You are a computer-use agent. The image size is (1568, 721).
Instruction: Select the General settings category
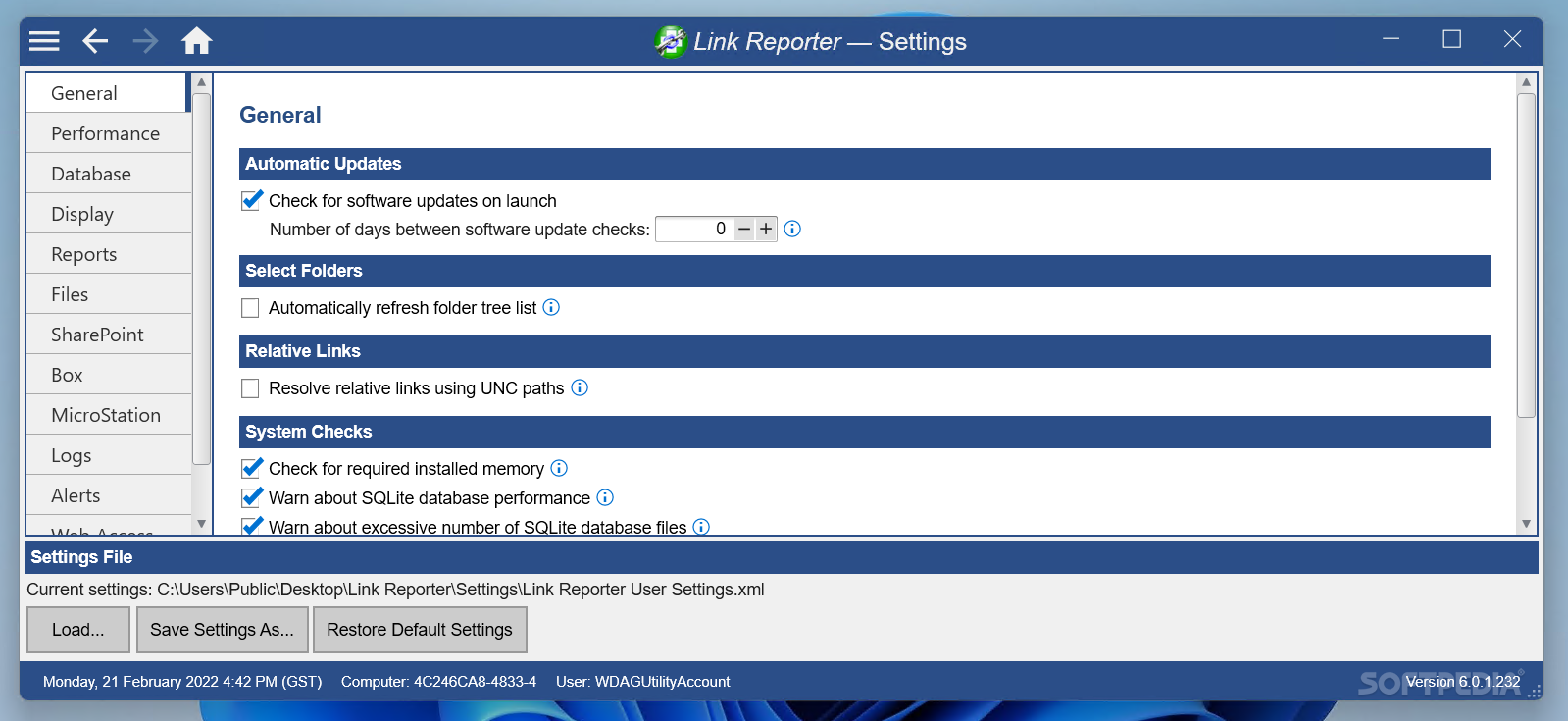click(x=108, y=93)
